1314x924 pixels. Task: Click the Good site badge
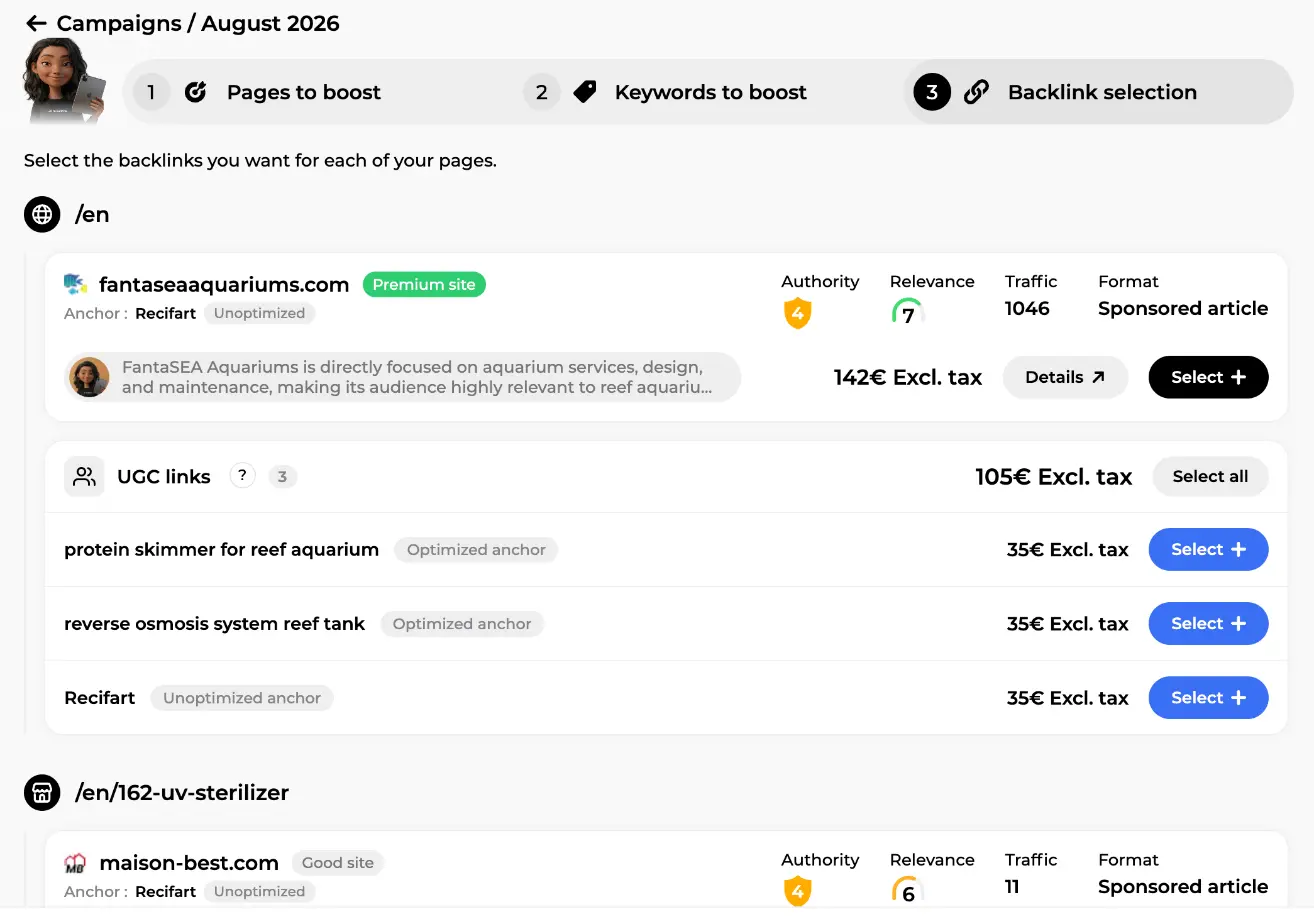coord(338,863)
